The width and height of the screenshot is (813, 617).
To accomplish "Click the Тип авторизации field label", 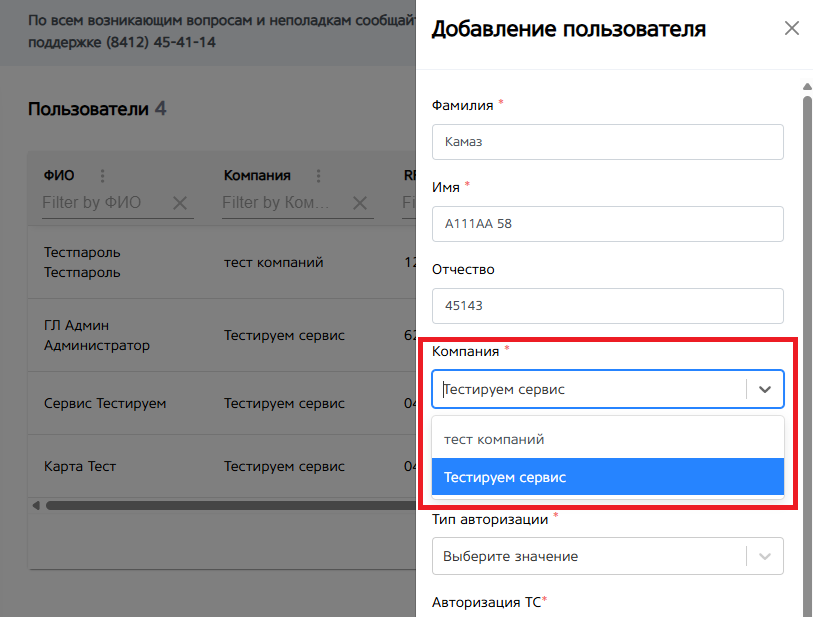I will tap(490, 519).
